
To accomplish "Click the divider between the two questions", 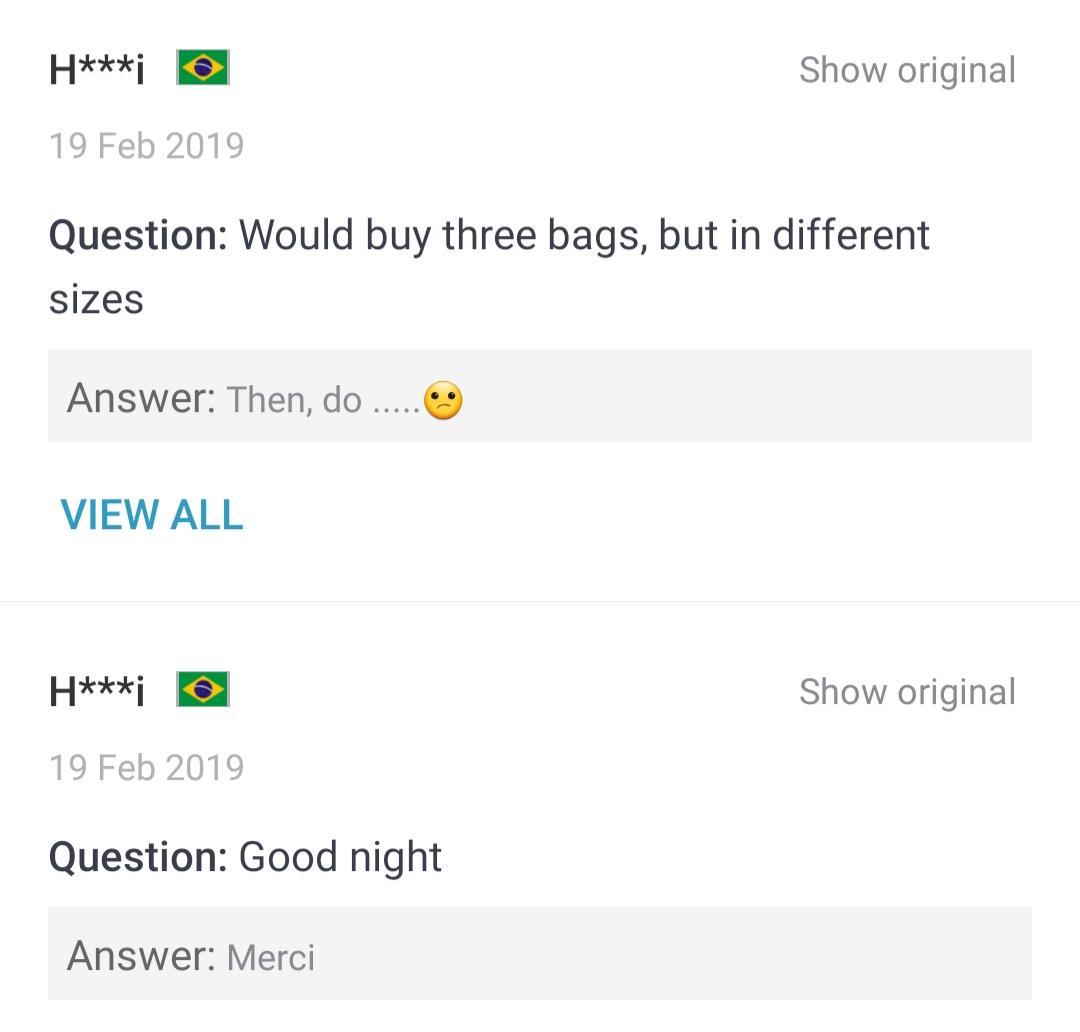I will [540, 601].
